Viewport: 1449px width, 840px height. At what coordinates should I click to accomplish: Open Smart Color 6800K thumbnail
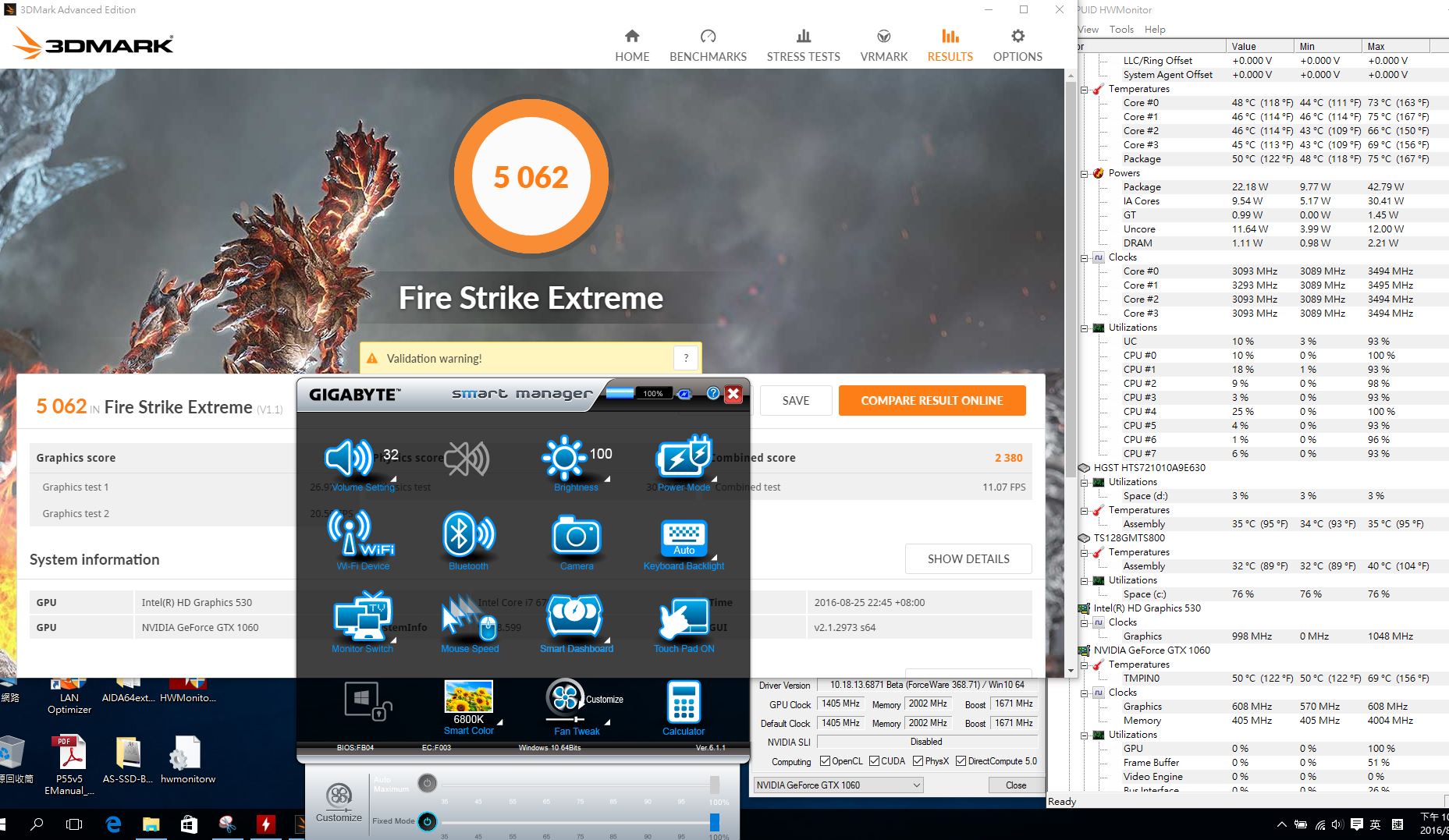468,696
